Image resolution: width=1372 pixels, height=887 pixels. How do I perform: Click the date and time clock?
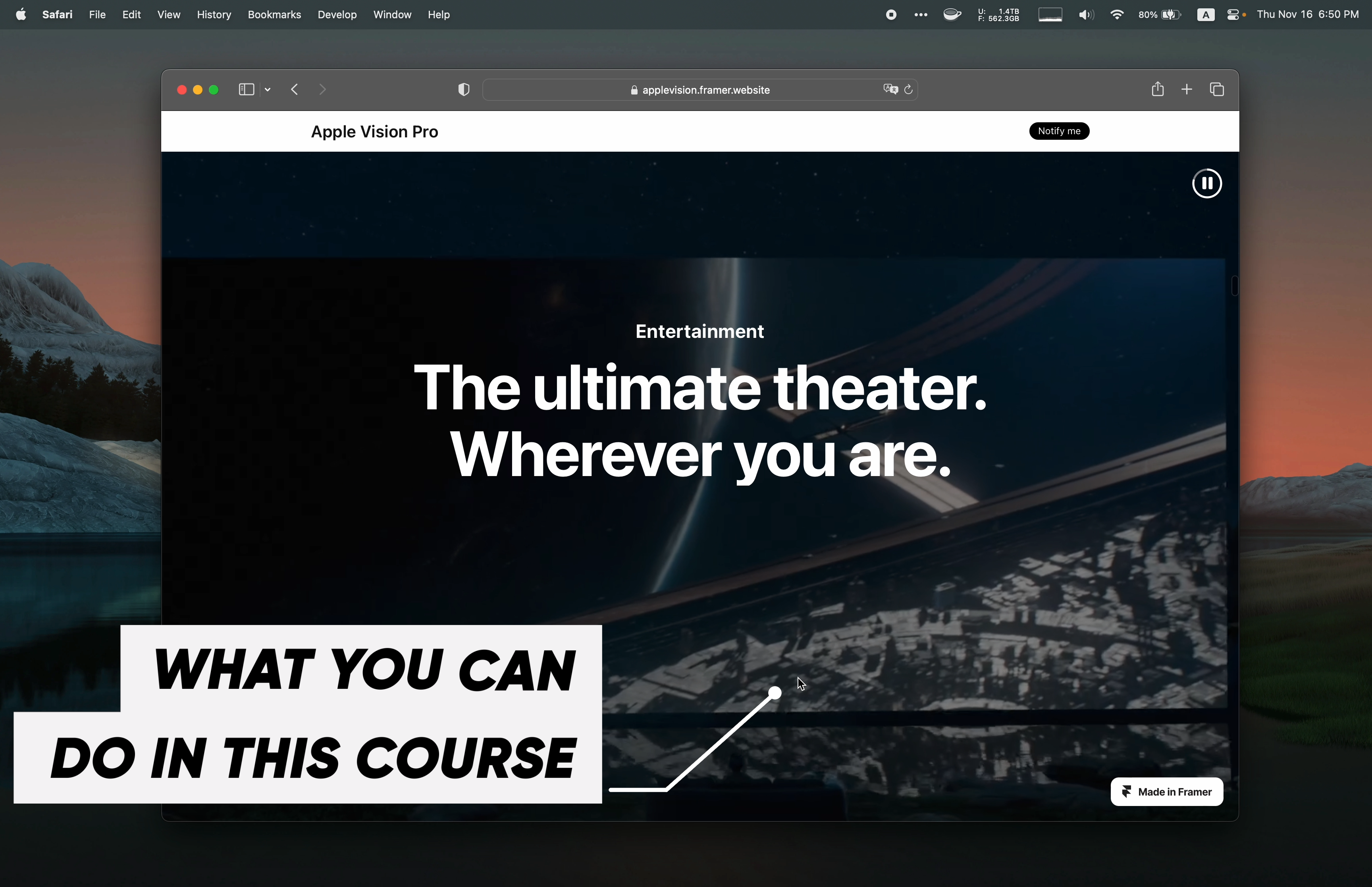tap(1308, 14)
